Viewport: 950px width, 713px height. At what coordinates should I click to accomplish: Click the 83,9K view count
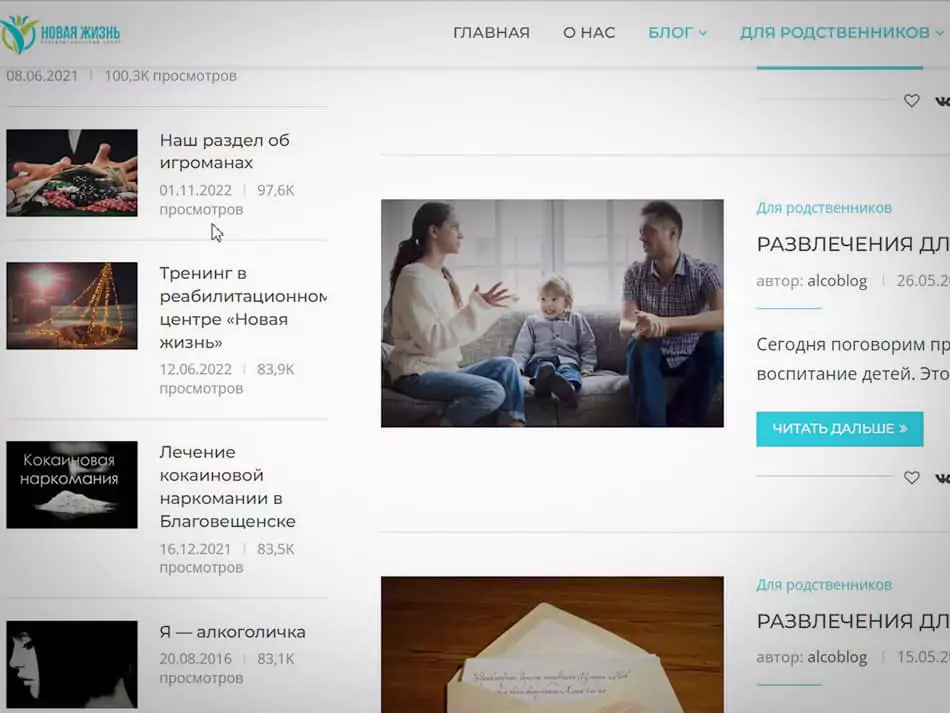coord(275,369)
